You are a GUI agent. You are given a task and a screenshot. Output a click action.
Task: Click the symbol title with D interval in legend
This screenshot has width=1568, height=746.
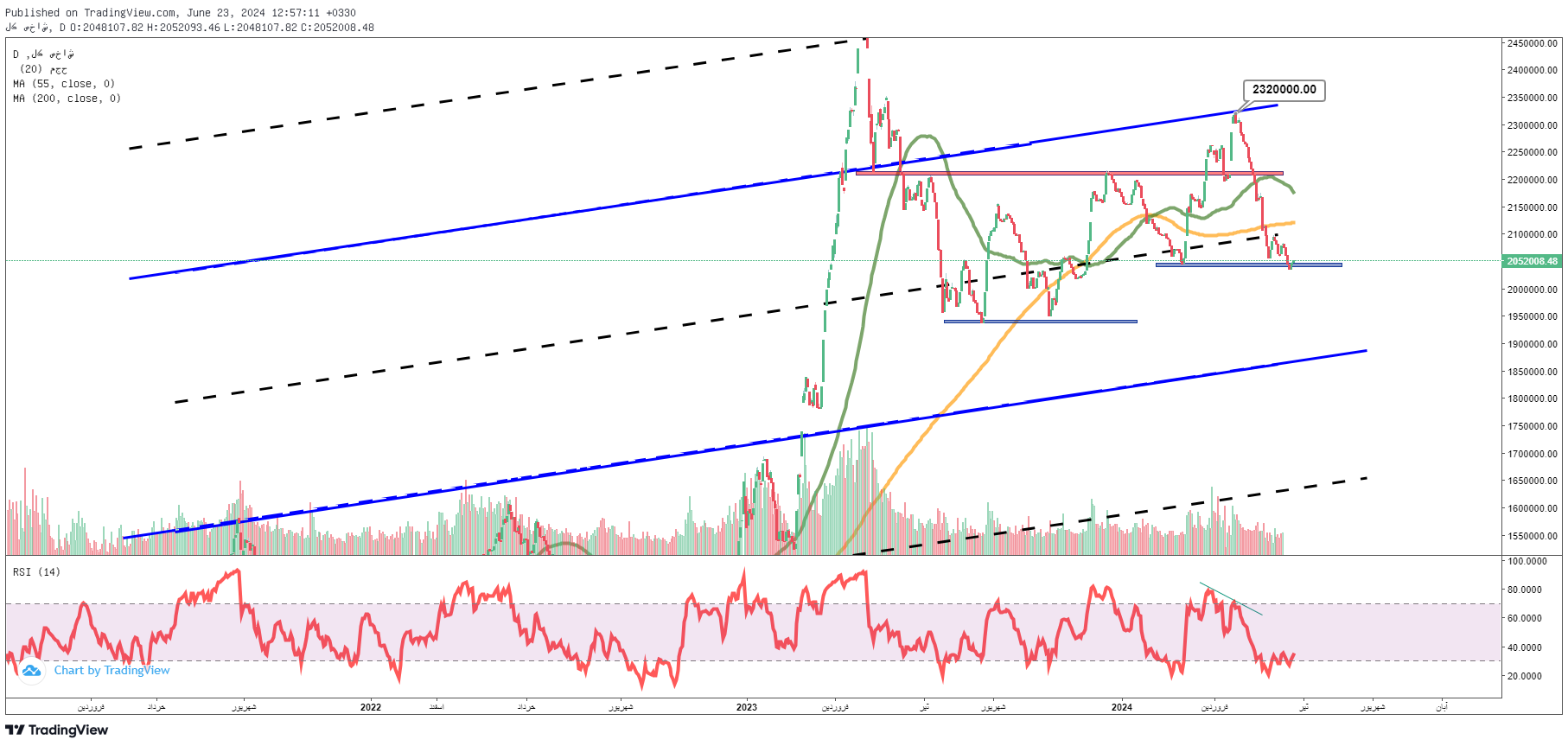tap(43, 54)
